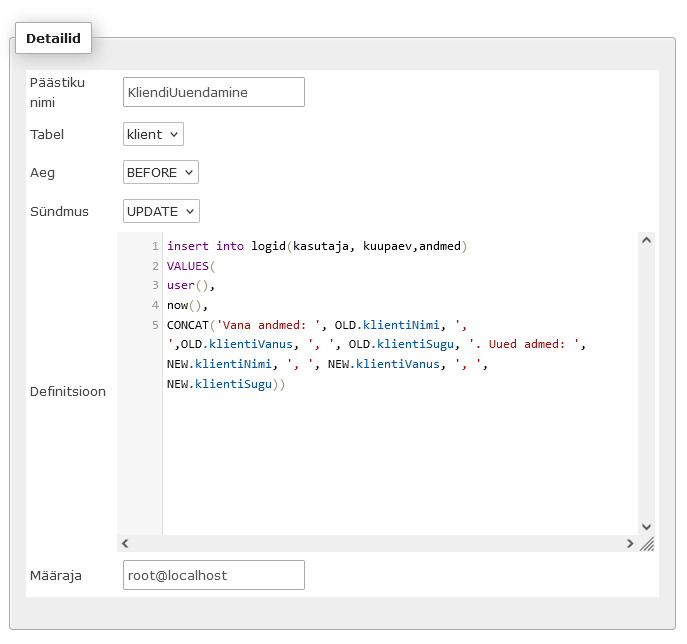Click the NEW.klientiSugu)) code line
This screenshot has height=644, width=687.
tap(226, 384)
